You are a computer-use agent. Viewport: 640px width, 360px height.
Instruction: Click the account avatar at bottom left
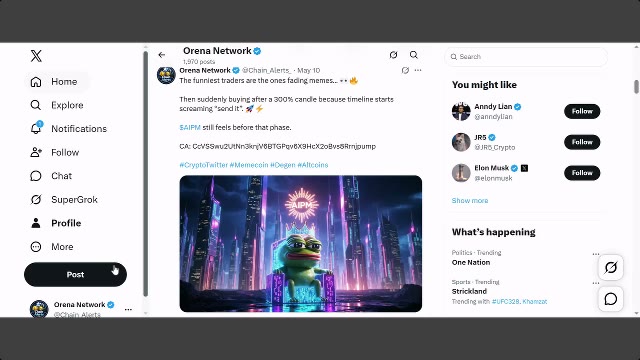(x=39, y=309)
